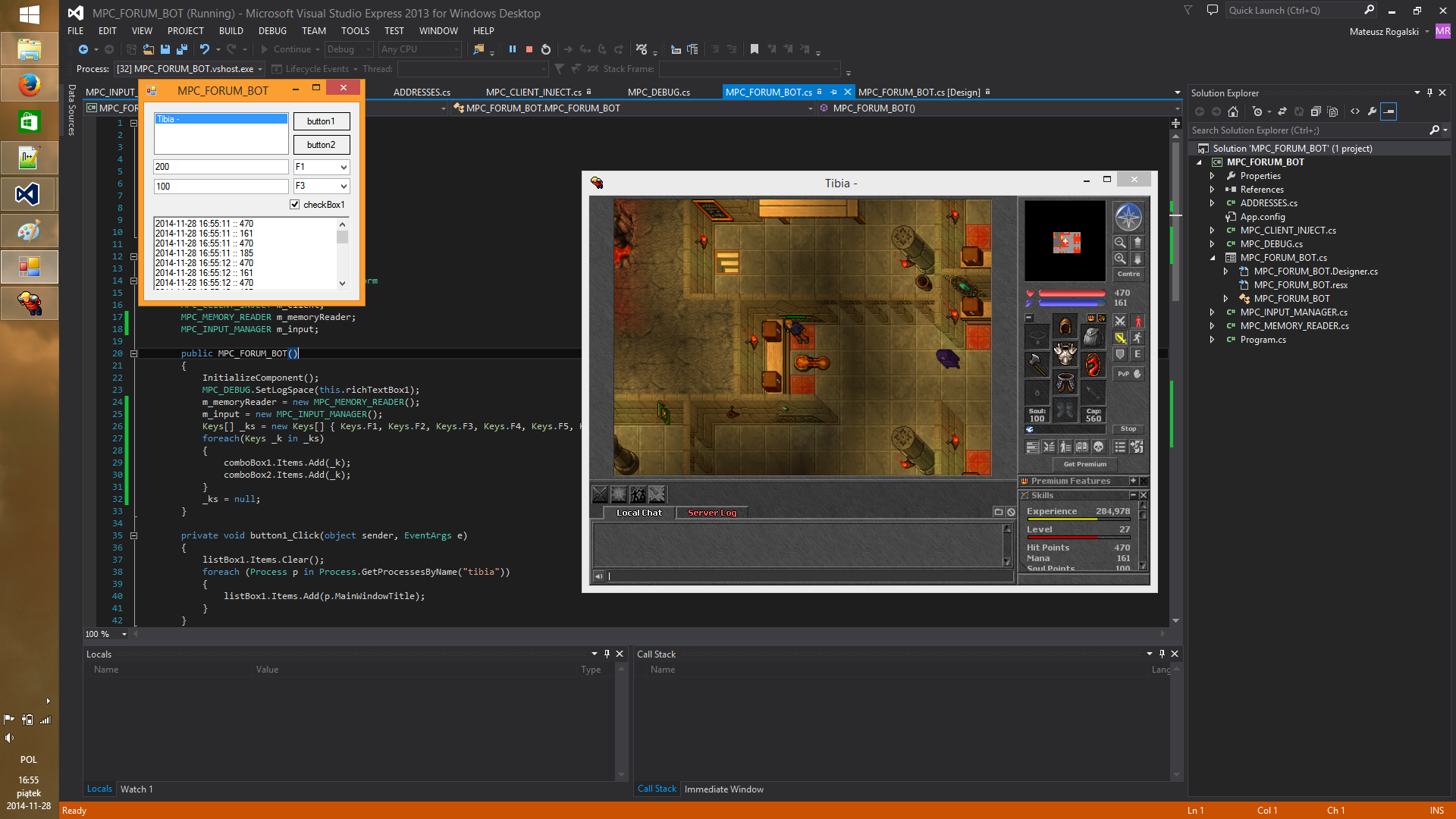Screen dimensions: 1456x819
Task: Click the Windows Start button
Action: coord(29,14)
